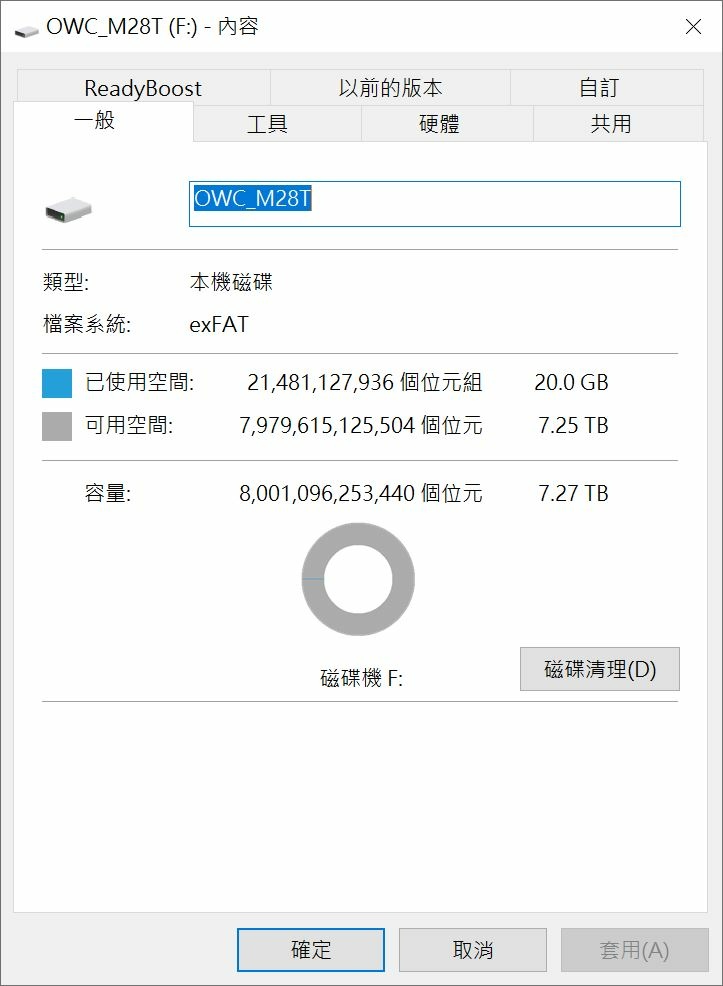Click the drive icon beside the name field
Viewport: 723px width, 986px height.
pyautogui.click(x=69, y=209)
